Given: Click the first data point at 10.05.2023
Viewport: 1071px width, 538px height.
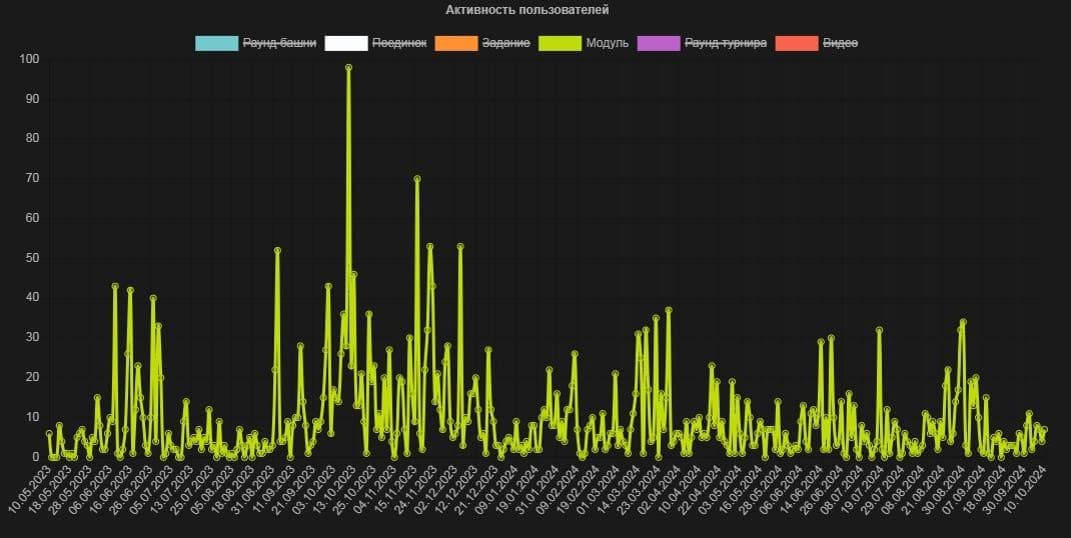Looking at the screenshot, I should click(x=49, y=433).
